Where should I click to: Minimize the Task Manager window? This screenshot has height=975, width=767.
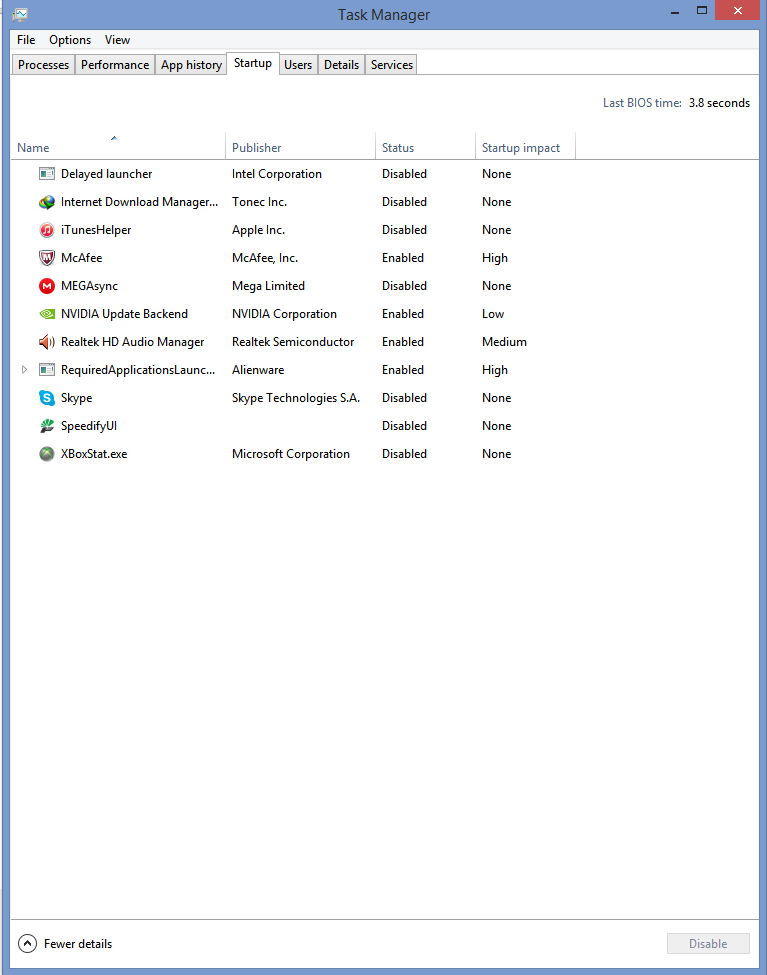675,11
